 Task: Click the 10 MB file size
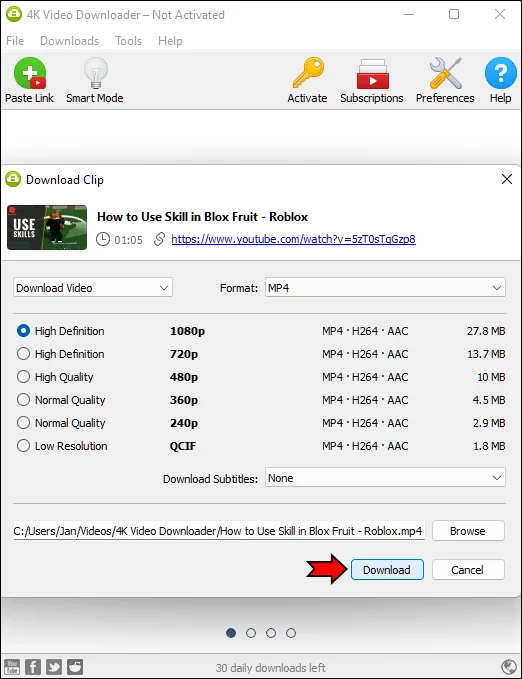coord(491,377)
